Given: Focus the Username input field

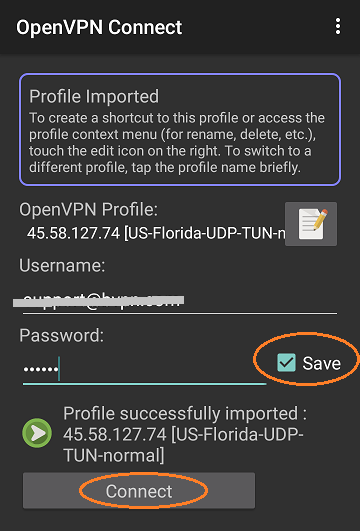Looking at the screenshot, I should click(180, 301).
